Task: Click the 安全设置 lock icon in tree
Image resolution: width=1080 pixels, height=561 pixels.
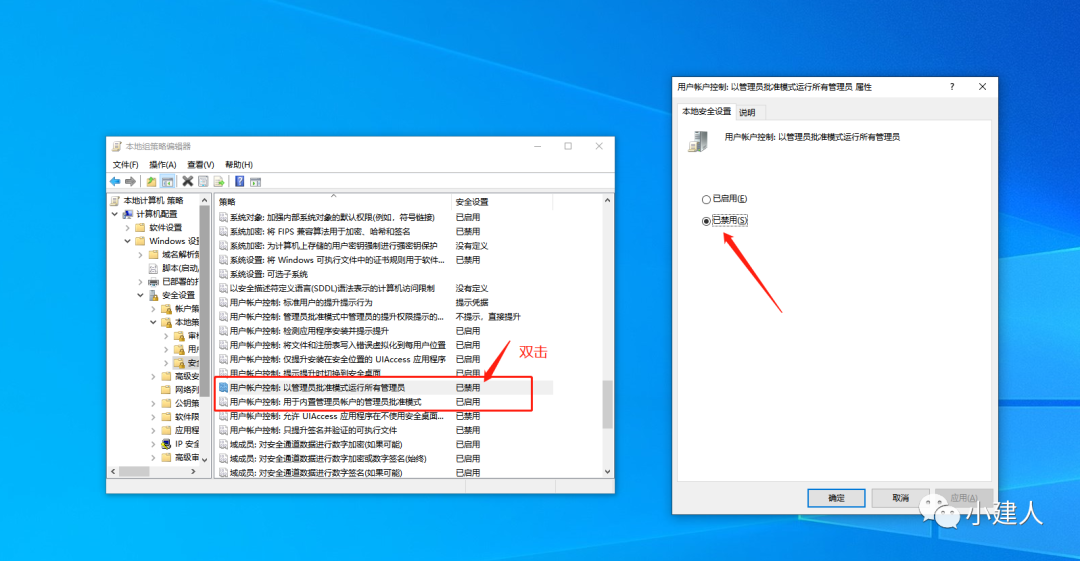Action: click(x=154, y=295)
